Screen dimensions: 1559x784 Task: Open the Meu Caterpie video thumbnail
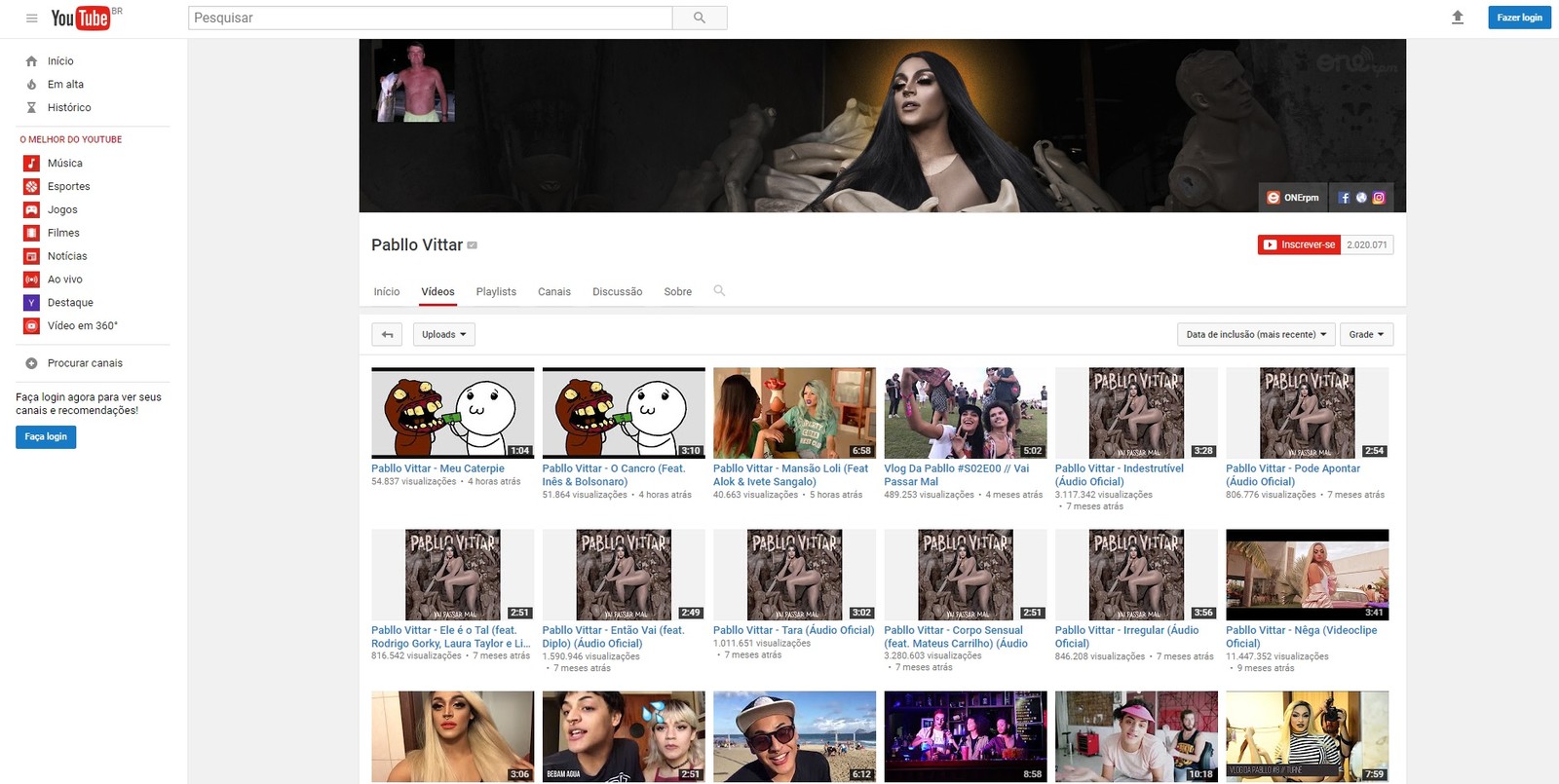(453, 413)
